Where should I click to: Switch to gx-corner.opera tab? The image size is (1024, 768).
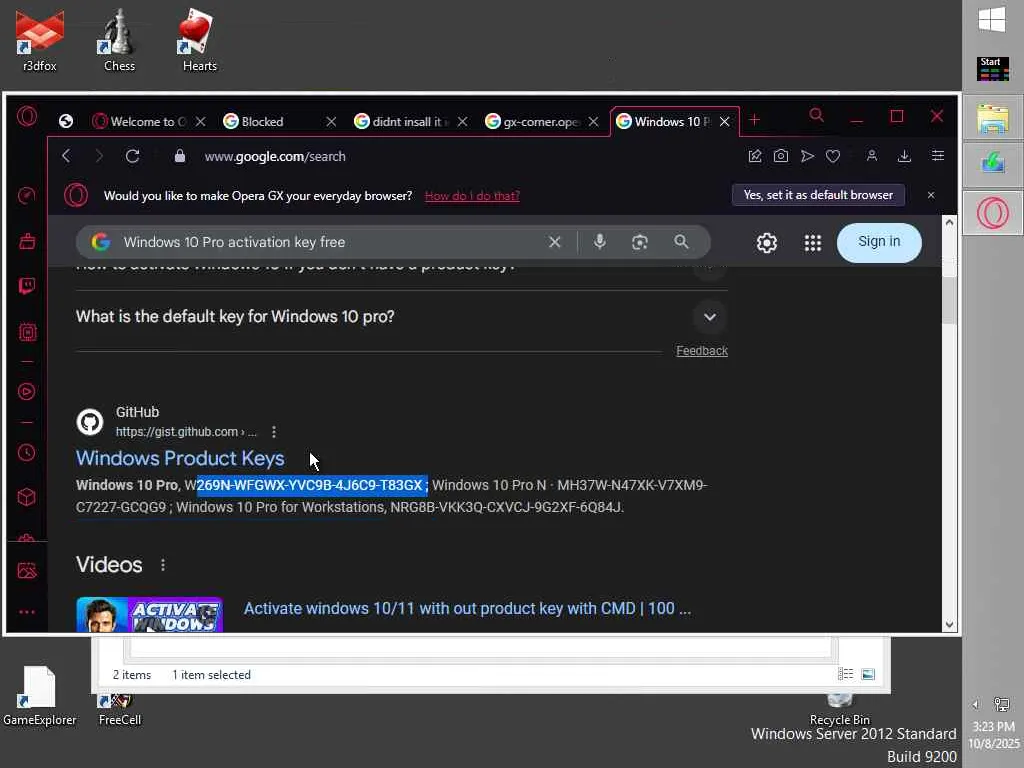pyautogui.click(x=541, y=121)
